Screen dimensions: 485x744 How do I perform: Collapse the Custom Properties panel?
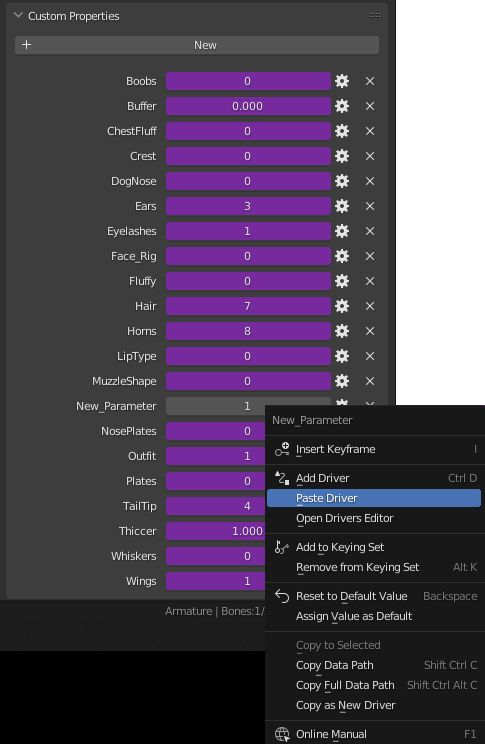pos(19,16)
